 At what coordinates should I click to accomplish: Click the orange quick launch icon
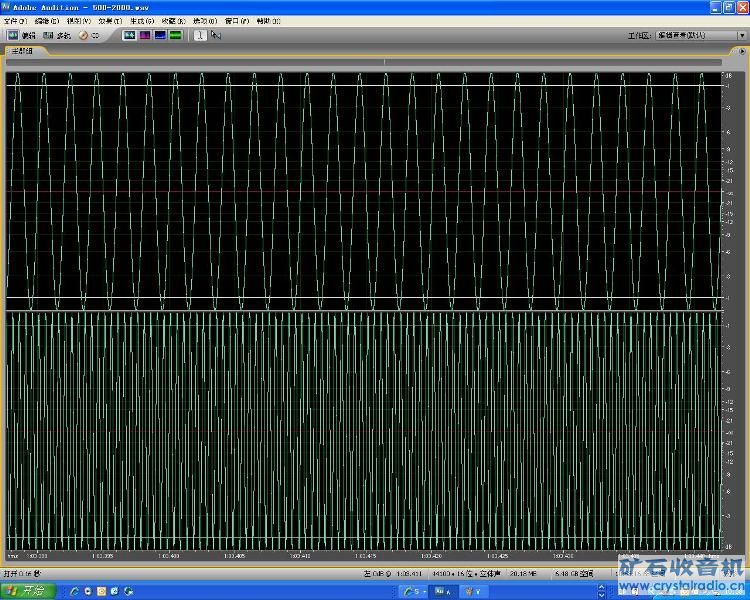tap(101, 591)
